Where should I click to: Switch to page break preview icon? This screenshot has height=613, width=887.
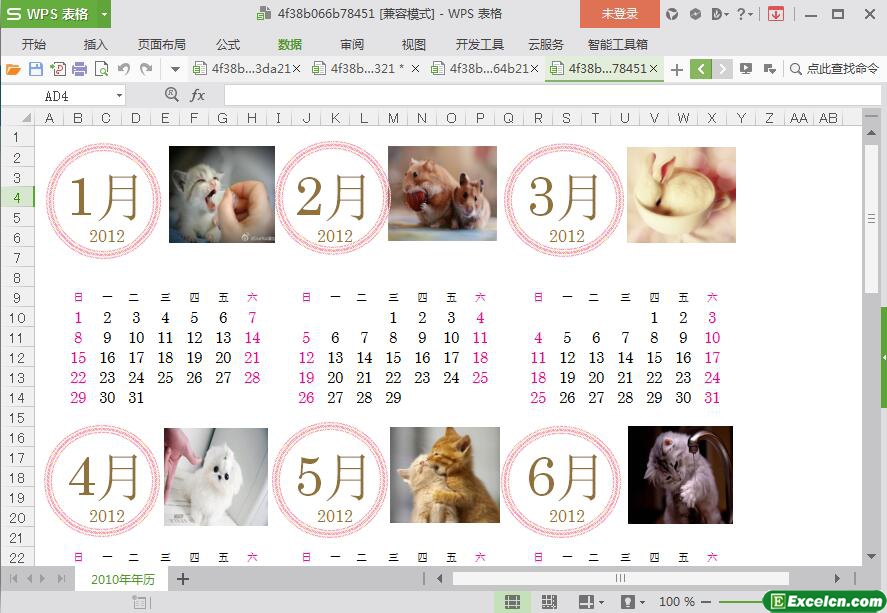click(x=549, y=602)
